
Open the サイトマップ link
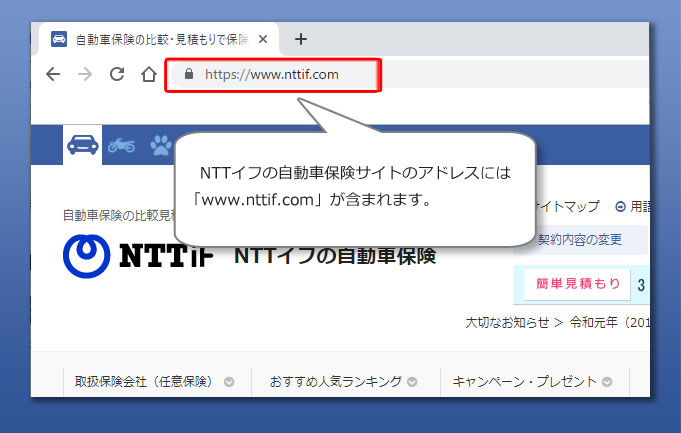pyautogui.click(x=567, y=206)
